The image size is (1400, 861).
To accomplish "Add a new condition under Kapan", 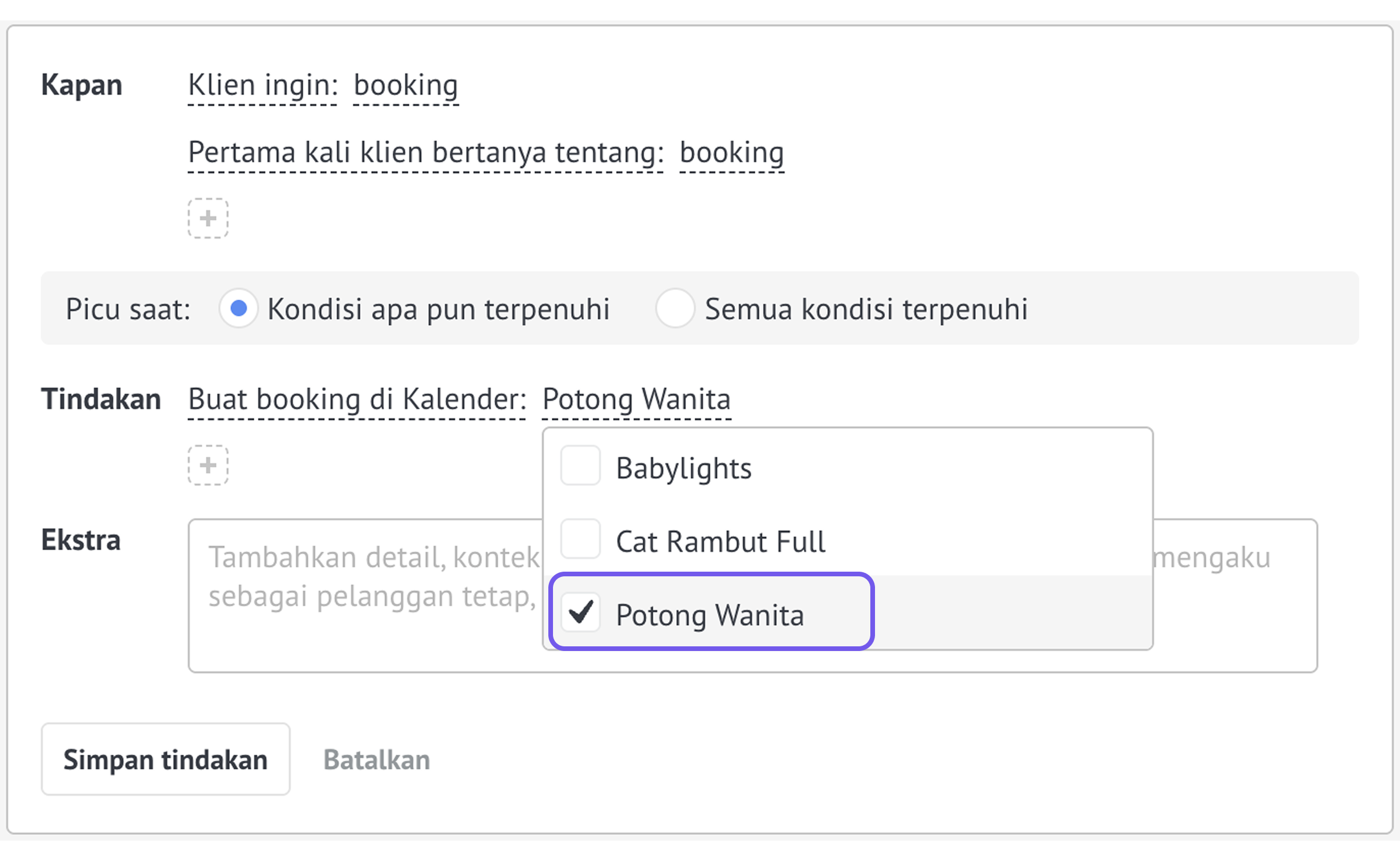I will tap(208, 218).
